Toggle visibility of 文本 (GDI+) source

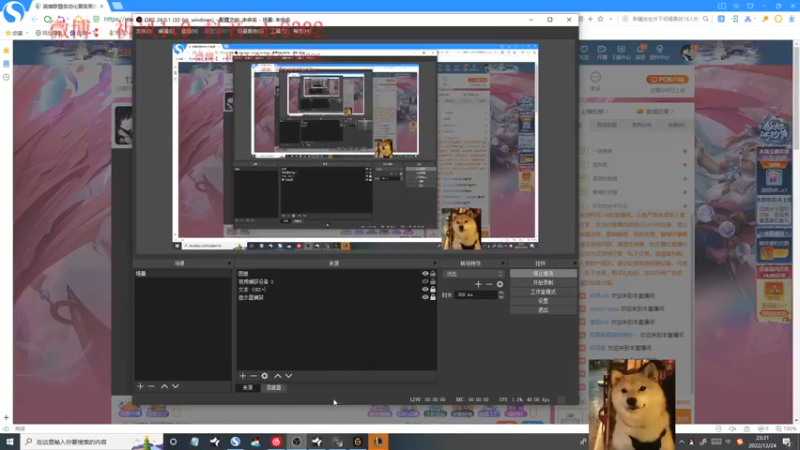click(425, 289)
